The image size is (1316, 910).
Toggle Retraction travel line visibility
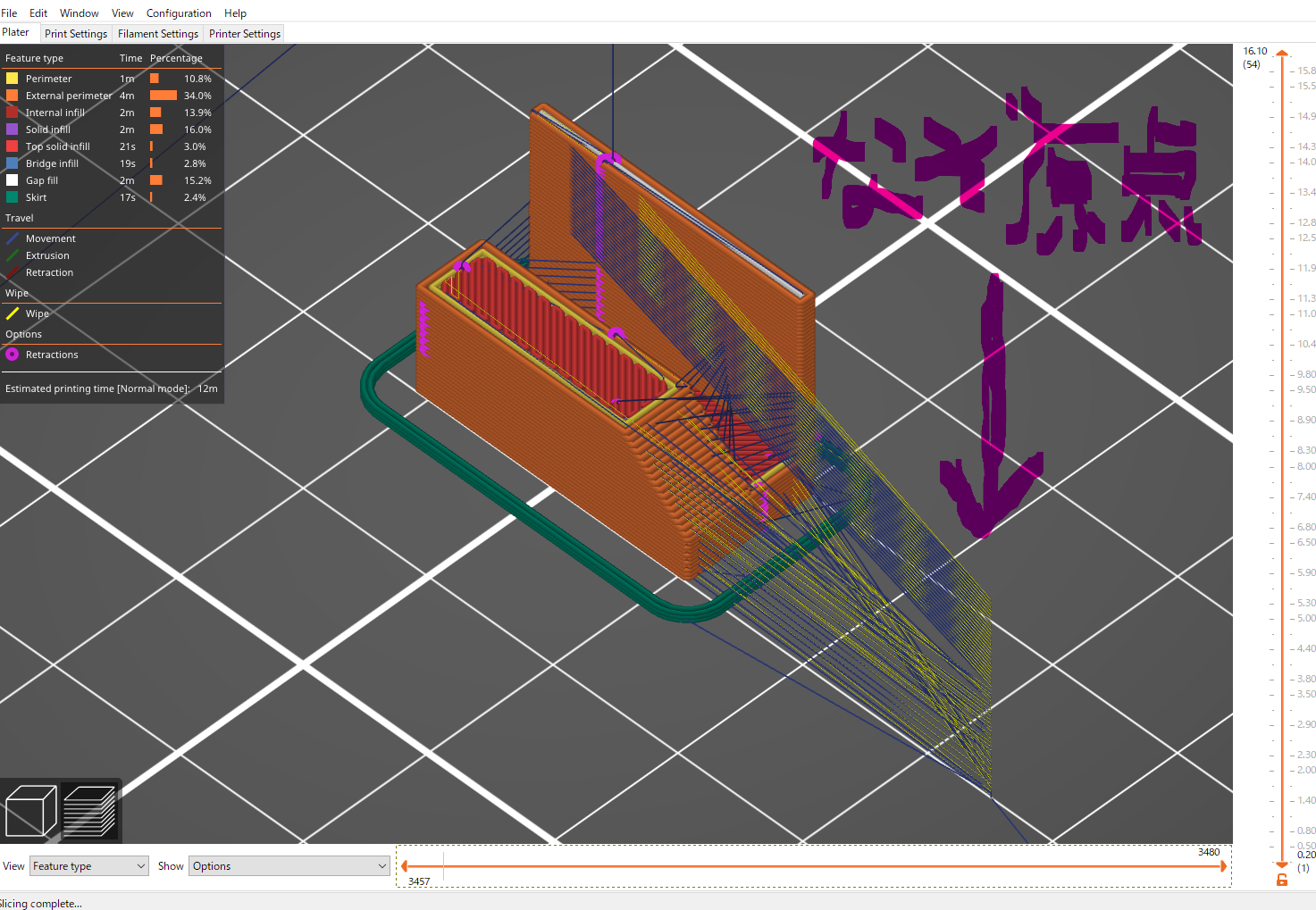pyautogui.click(x=13, y=272)
